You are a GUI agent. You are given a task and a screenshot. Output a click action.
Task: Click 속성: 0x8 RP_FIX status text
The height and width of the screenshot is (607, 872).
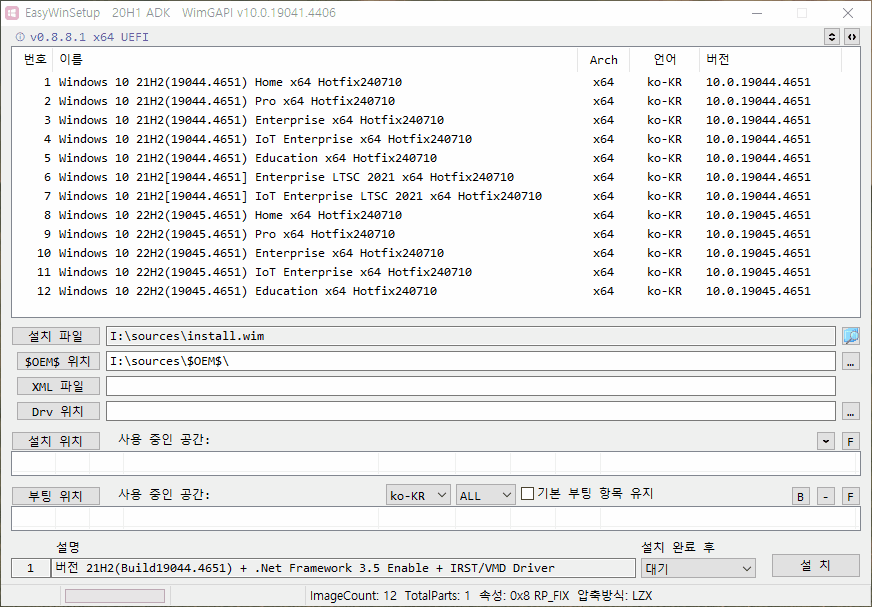(524, 596)
